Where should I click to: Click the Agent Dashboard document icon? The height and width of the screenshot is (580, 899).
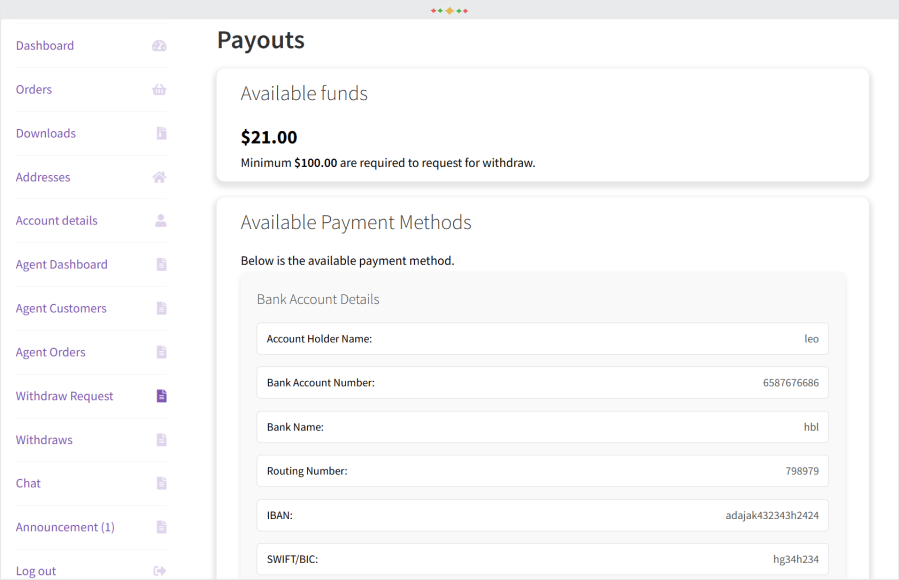(x=162, y=264)
